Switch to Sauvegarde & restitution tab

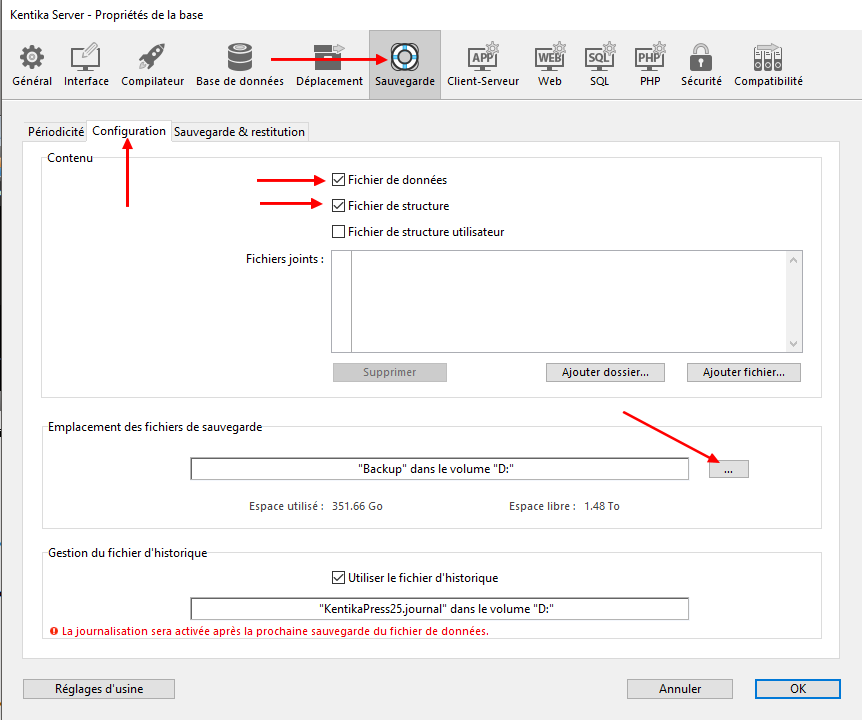point(239,132)
